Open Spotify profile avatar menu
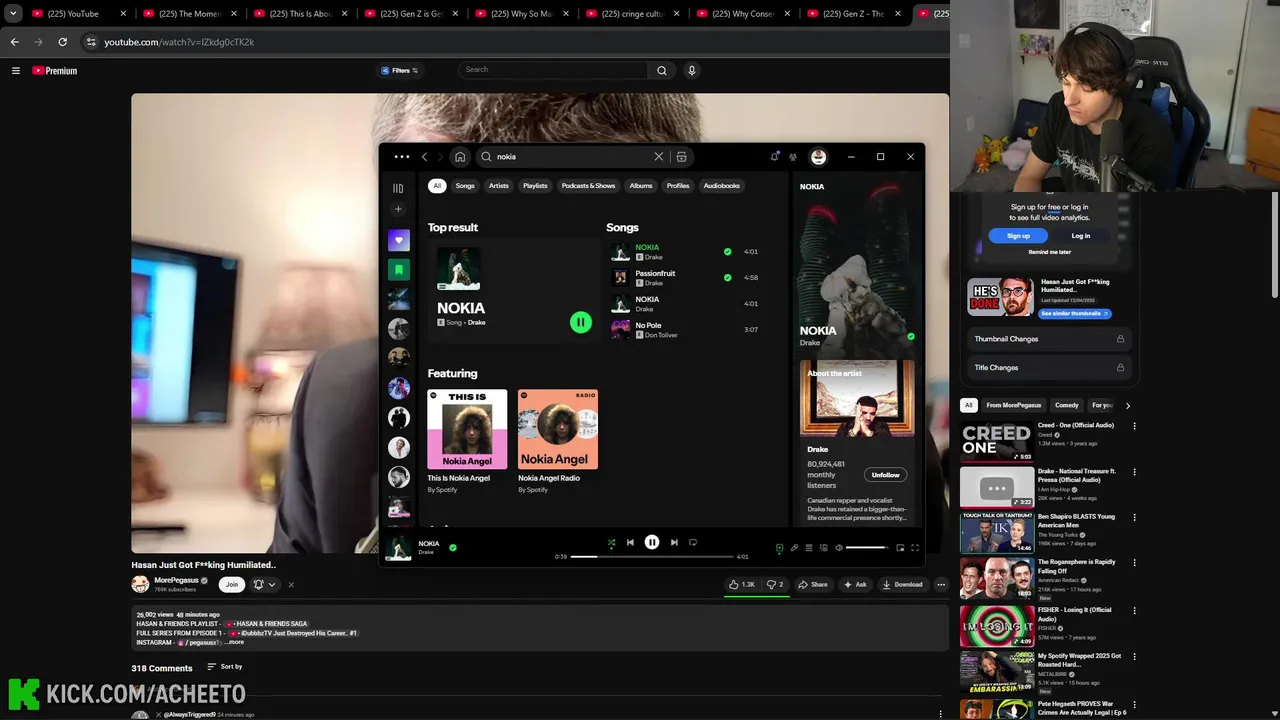Image resolution: width=1280 pixels, height=720 pixels. click(x=818, y=157)
